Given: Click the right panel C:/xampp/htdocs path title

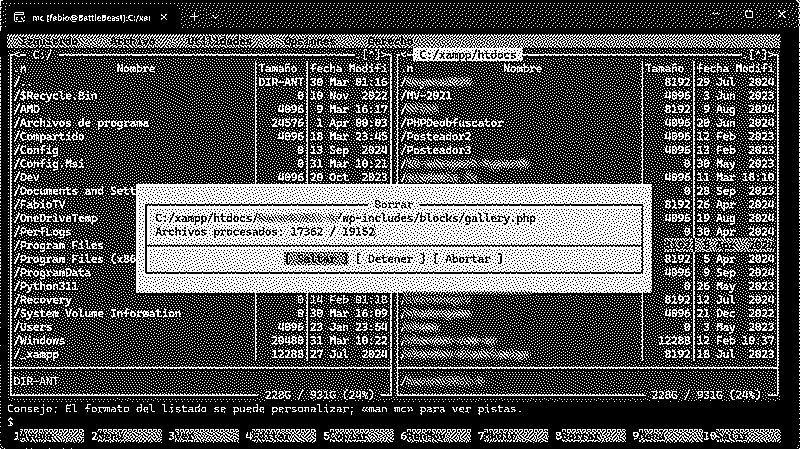Looking at the screenshot, I should 467,54.
